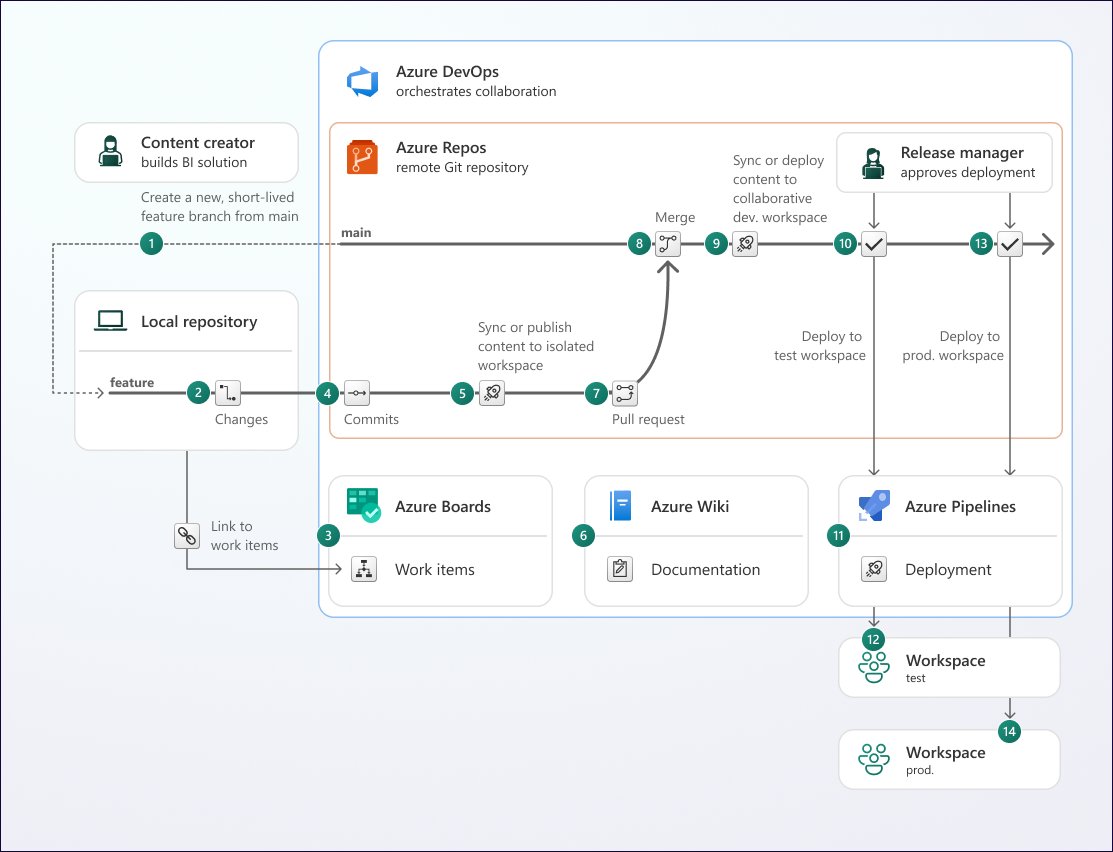Click 'remote Git repository' text

pyautogui.click(x=462, y=168)
